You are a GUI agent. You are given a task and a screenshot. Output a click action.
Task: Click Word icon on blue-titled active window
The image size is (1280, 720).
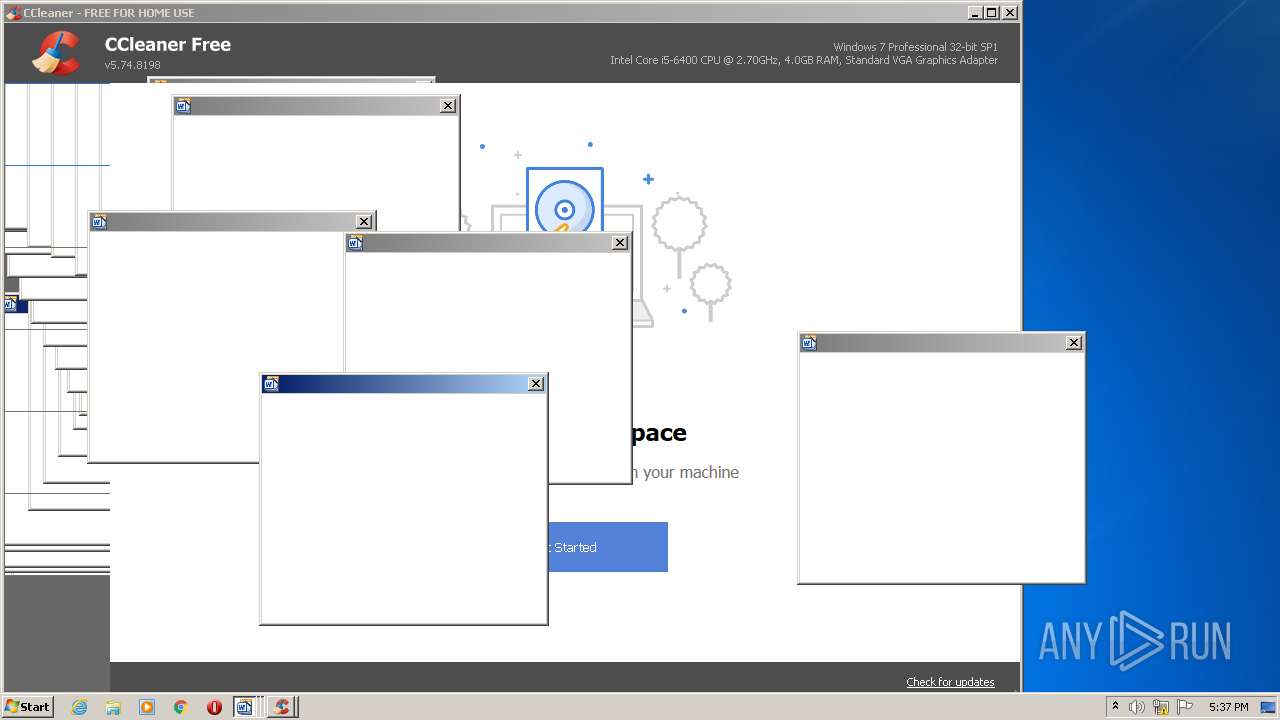[x=271, y=384]
